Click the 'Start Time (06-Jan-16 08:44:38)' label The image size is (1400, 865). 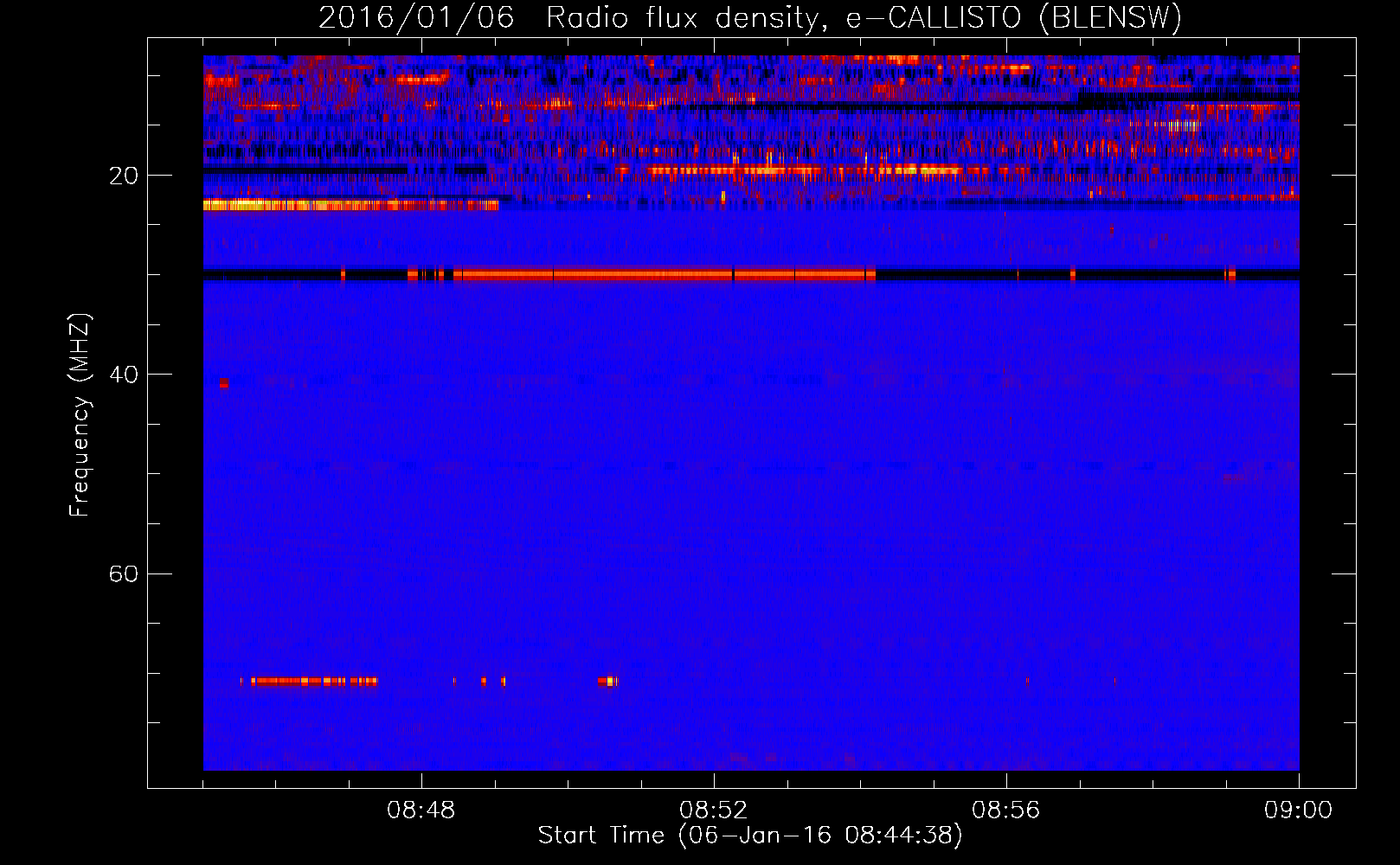(750, 836)
